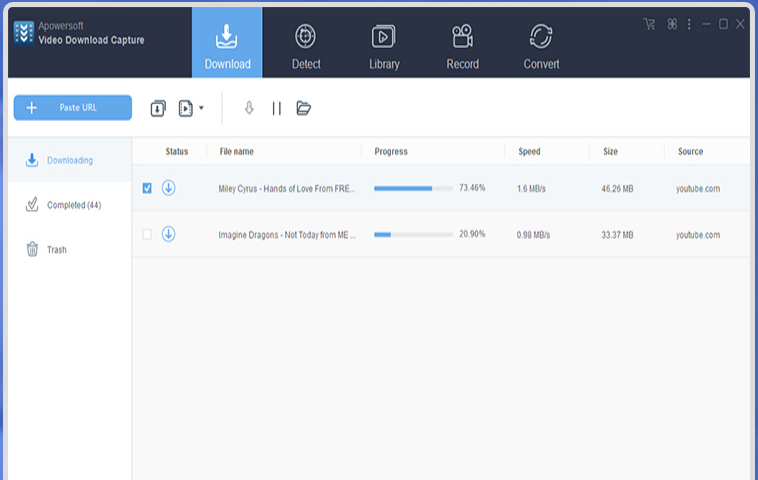Viewport: 758px width, 480px height.
Task: Click the plus icon on Paste URL
Action: tap(31, 107)
